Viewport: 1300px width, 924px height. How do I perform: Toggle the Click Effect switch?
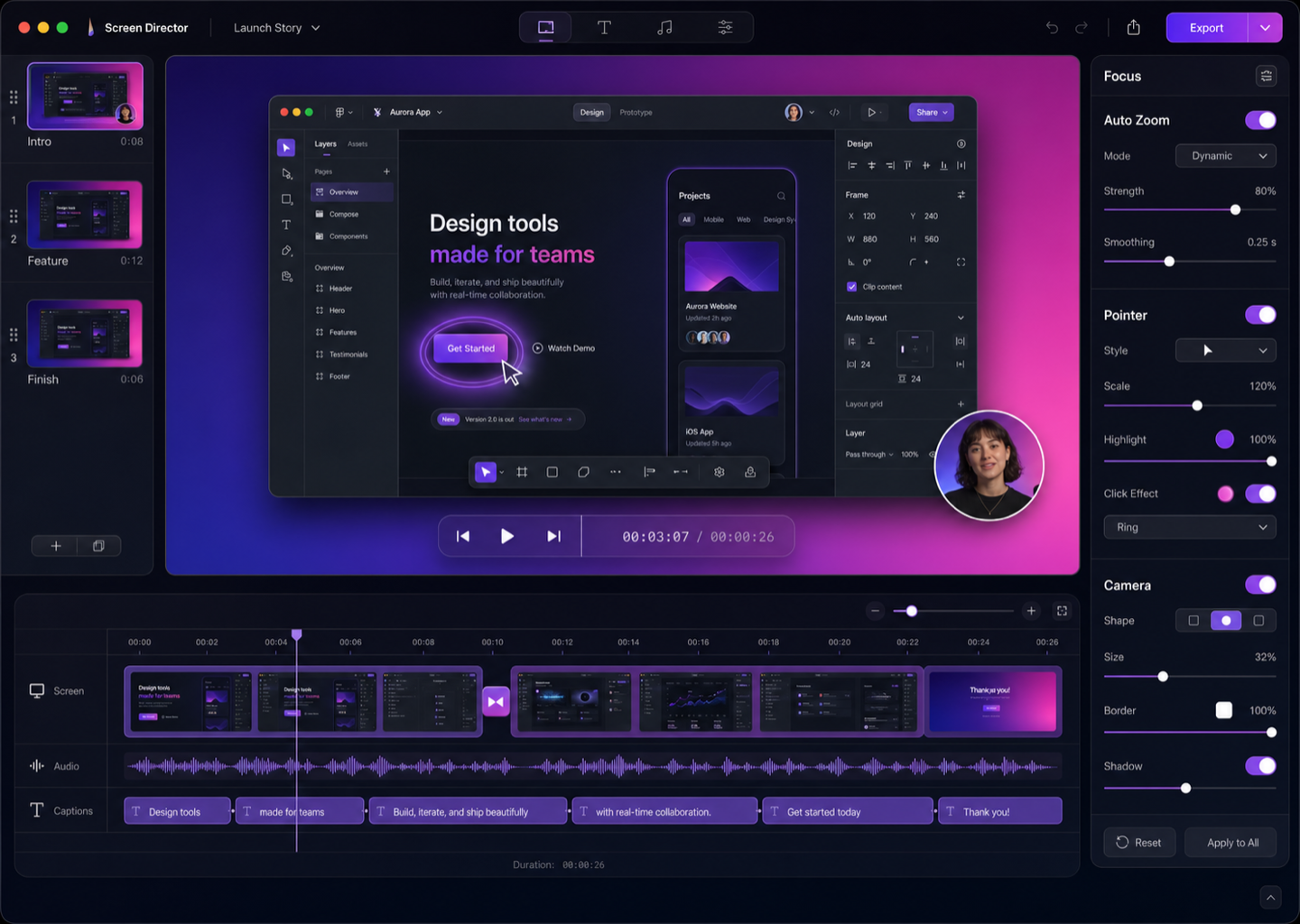(x=1260, y=494)
